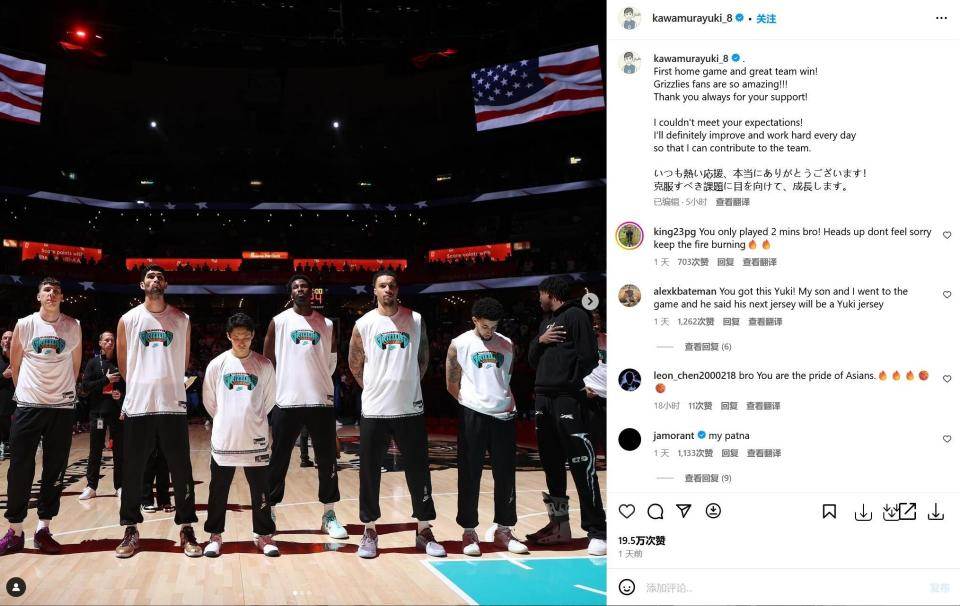960x606 pixels.
Task: Like king23pg's comment
Action: (x=947, y=235)
